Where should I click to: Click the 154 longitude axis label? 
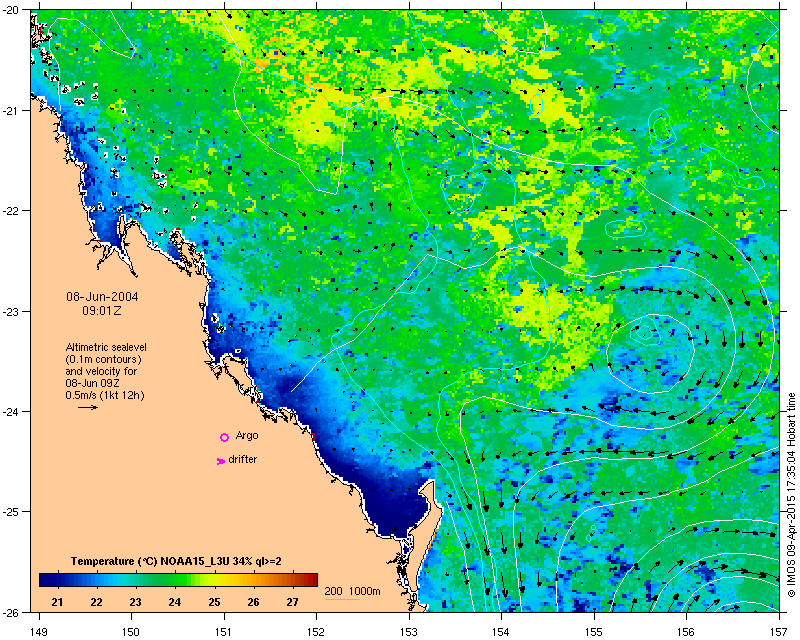(502, 632)
